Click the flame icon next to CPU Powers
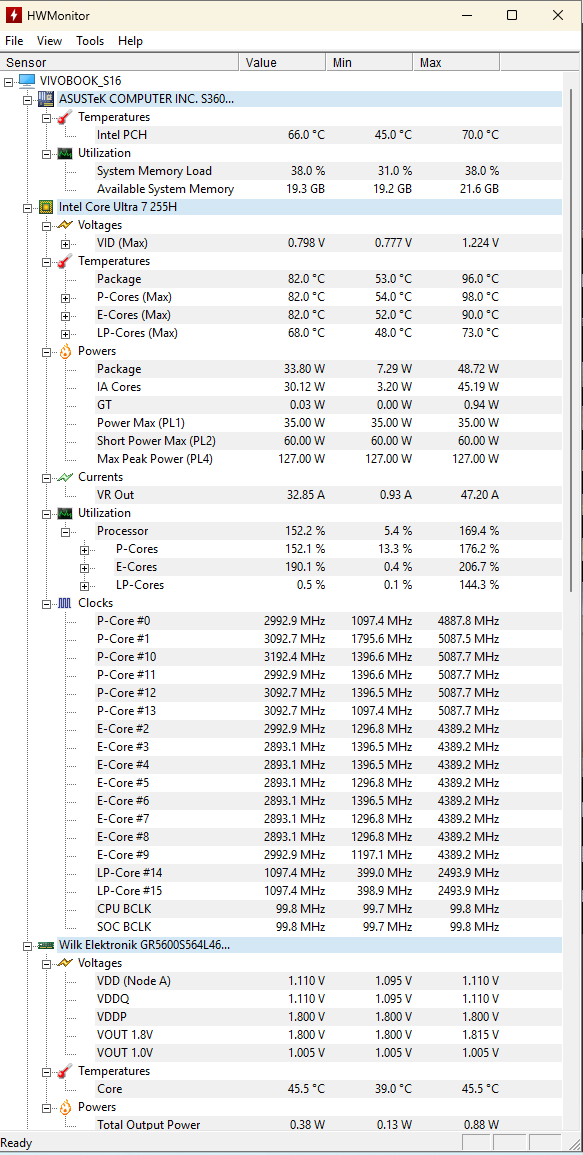This screenshot has width=583, height=1155. (66, 351)
